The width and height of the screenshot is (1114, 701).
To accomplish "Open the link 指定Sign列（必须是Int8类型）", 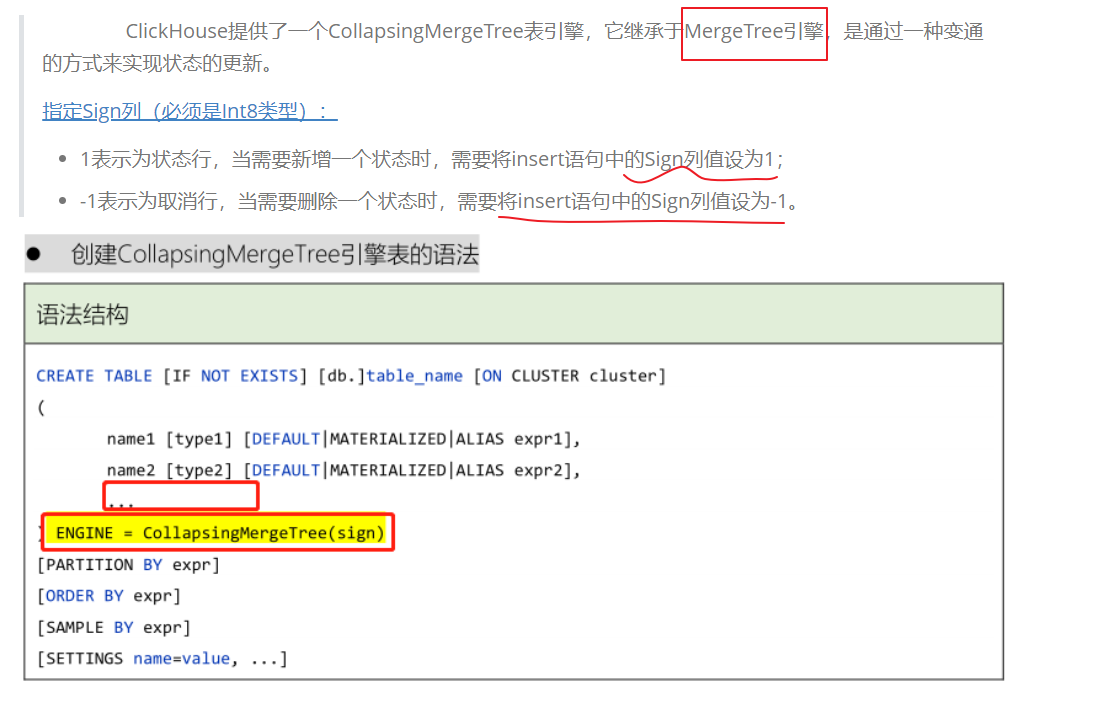I will (x=190, y=112).
